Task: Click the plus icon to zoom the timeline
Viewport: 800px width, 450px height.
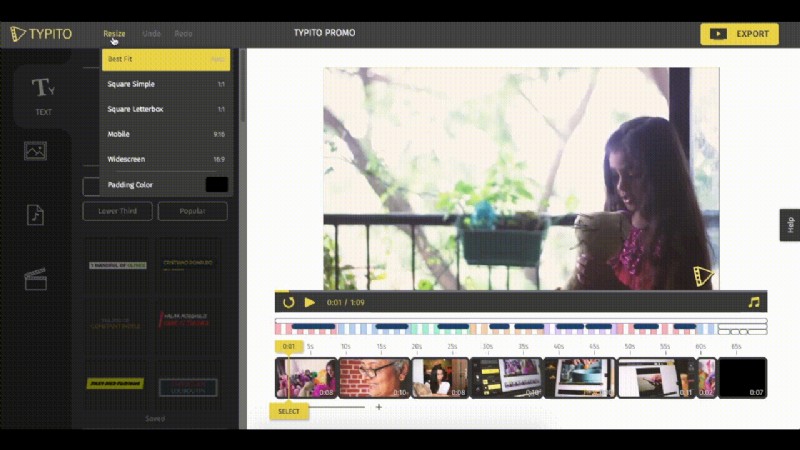Action: click(379, 407)
